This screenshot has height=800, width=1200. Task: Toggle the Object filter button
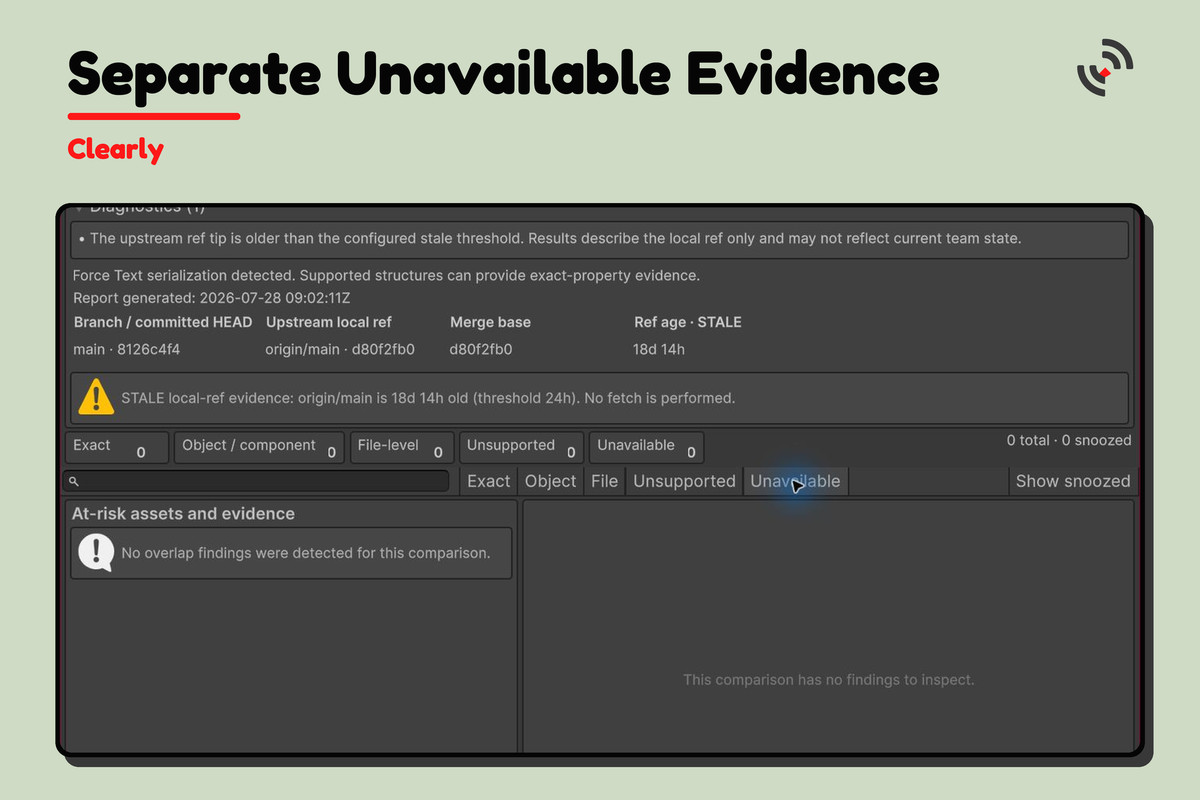(550, 481)
